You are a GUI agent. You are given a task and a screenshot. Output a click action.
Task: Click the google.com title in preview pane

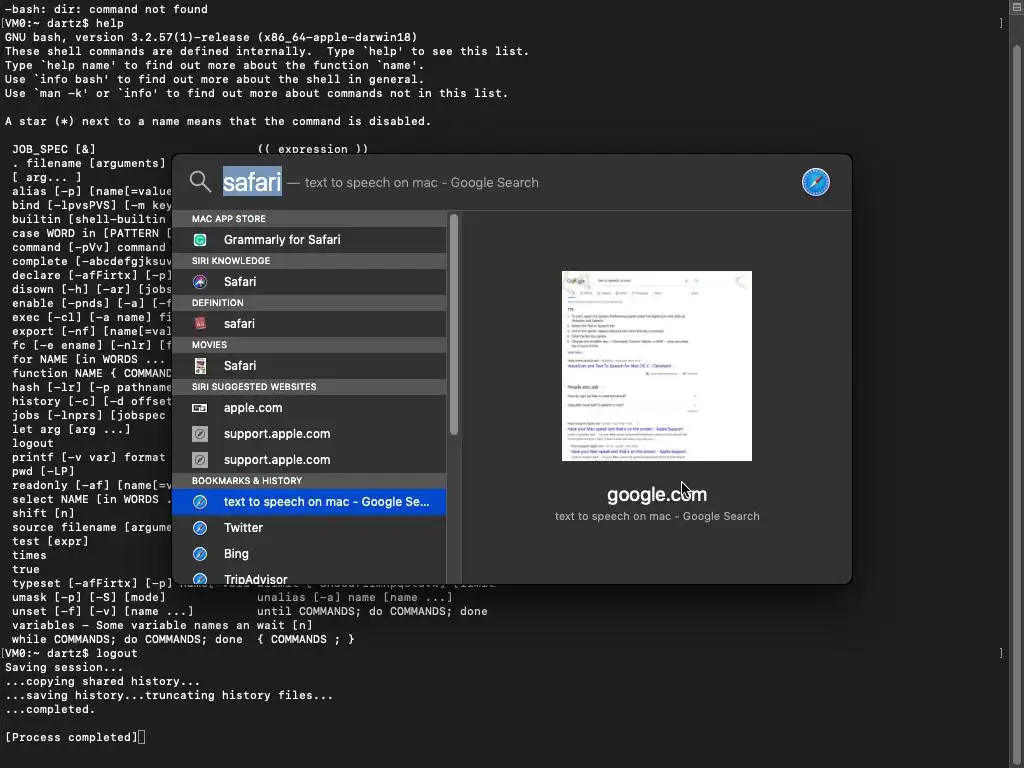pos(656,494)
